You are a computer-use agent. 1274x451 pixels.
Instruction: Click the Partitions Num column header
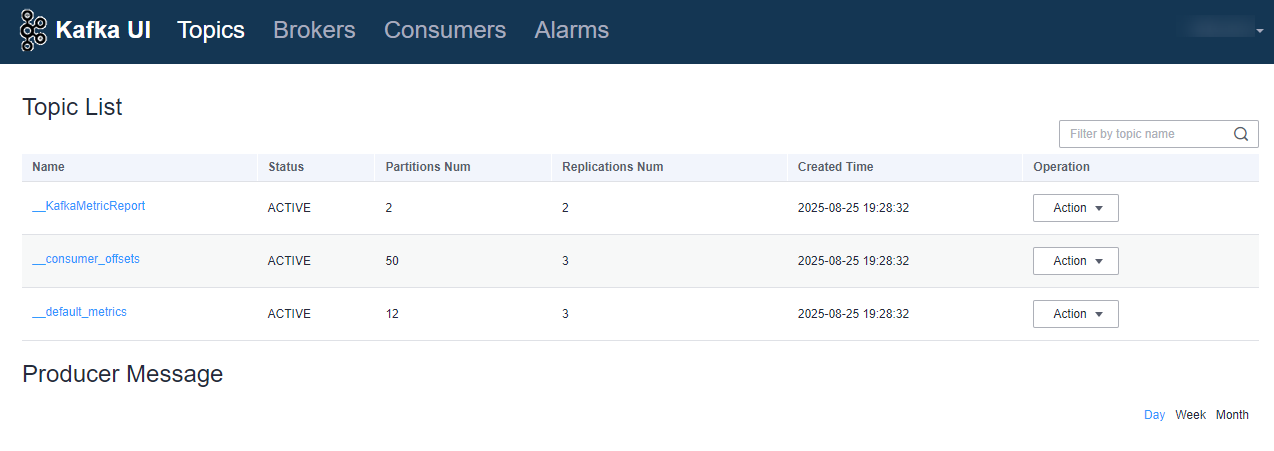coord(428,167)
